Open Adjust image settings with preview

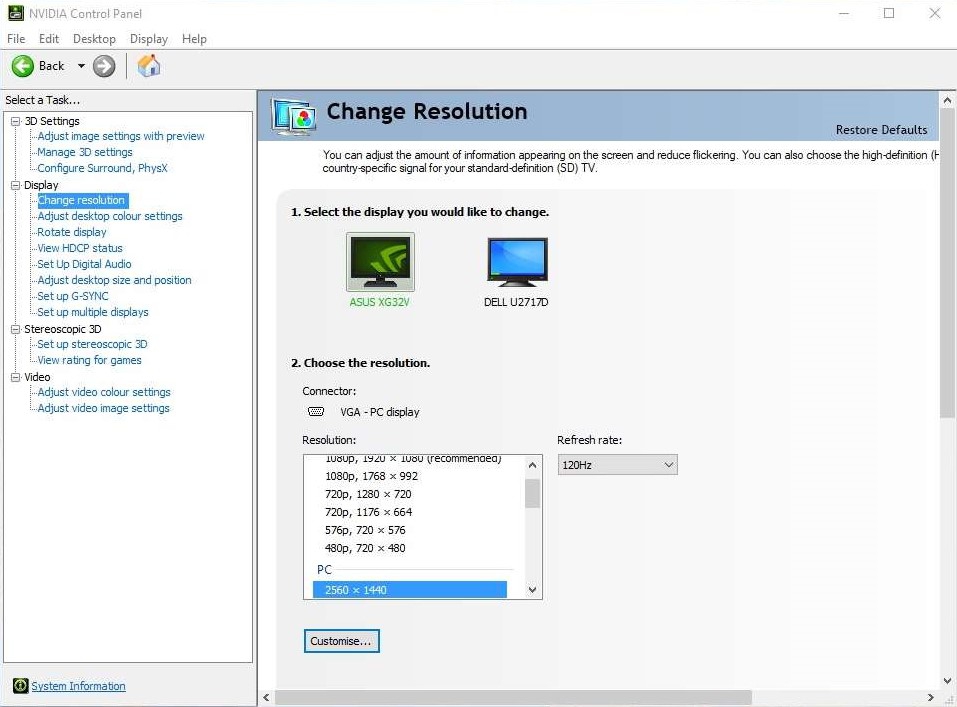tap(121, 136)
